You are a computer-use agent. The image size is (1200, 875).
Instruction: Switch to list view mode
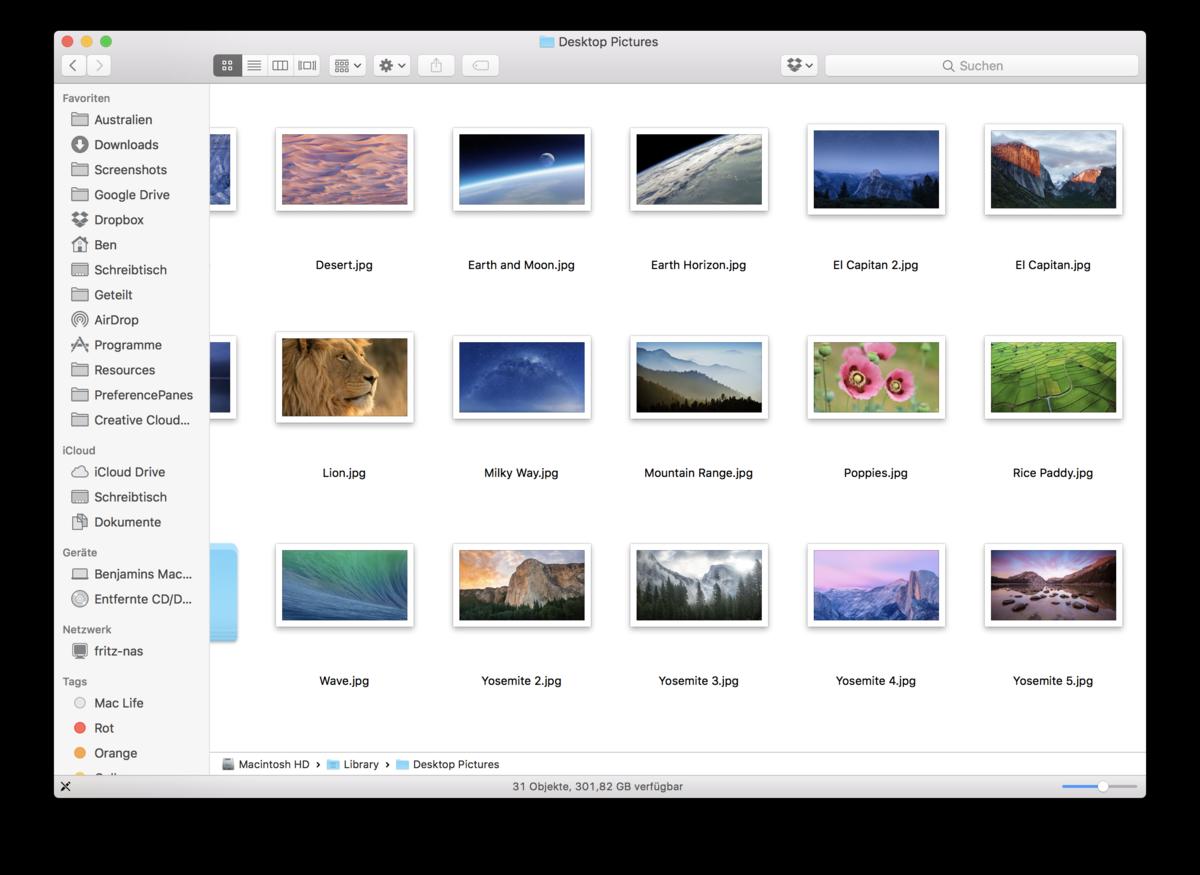[x=254, y=65]
